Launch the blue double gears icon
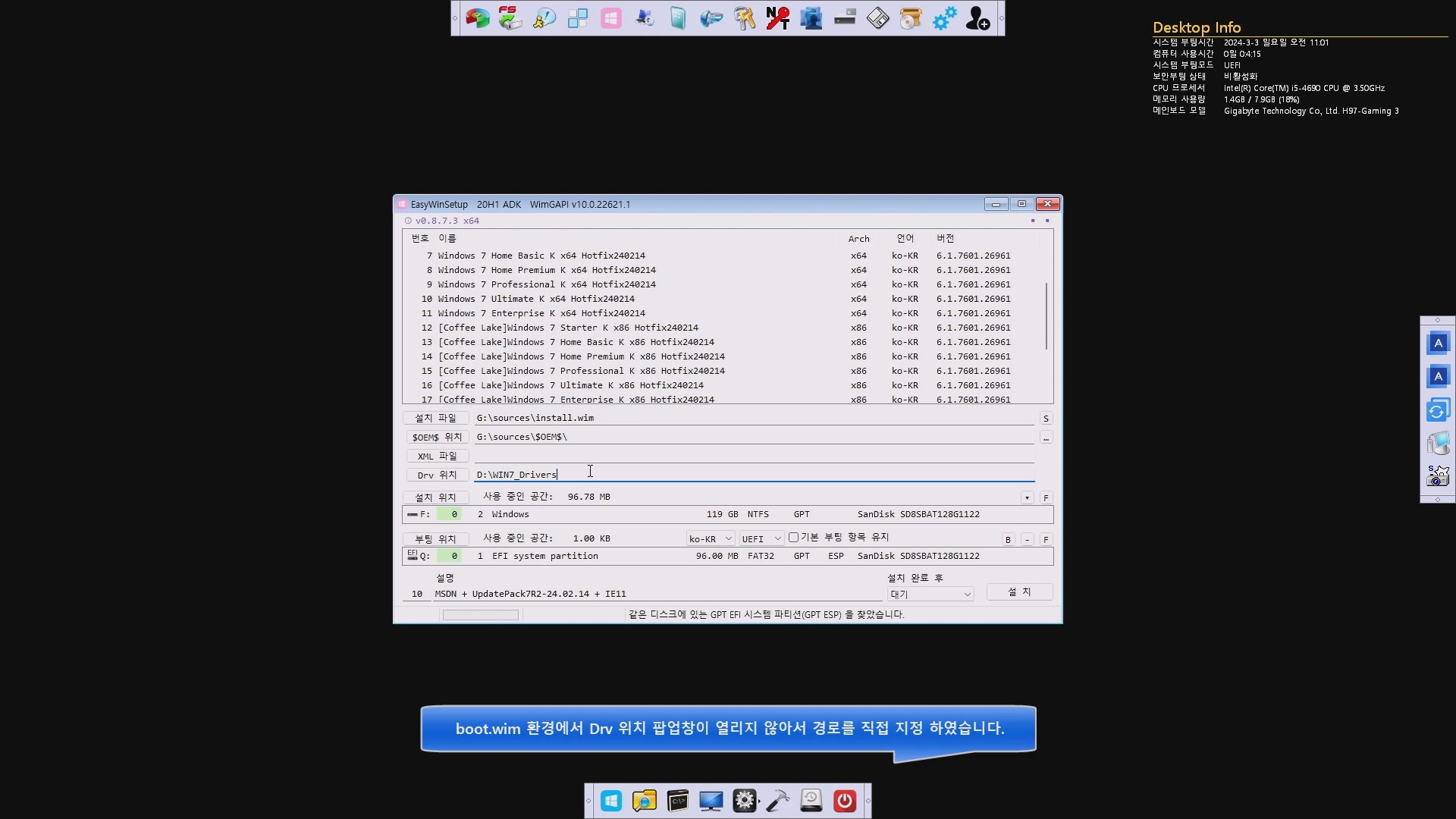This screenshot has width=1456, height=819. pos(944,18)
